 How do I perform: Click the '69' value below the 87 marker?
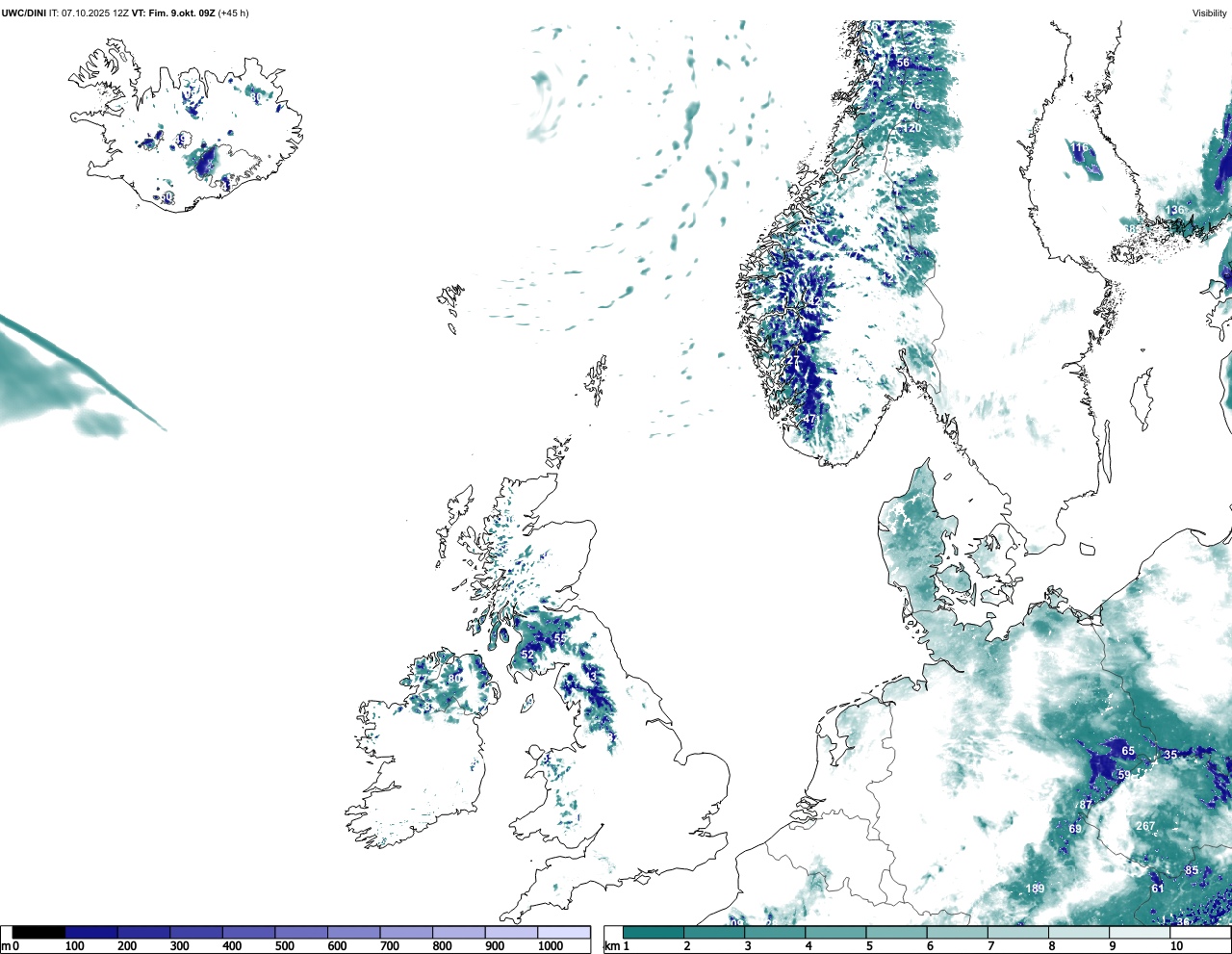[x=1075, y=829]
